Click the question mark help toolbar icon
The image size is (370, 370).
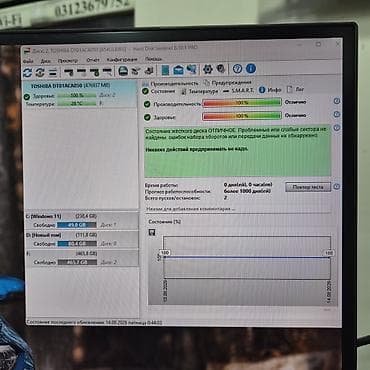[x=237, y=69]
